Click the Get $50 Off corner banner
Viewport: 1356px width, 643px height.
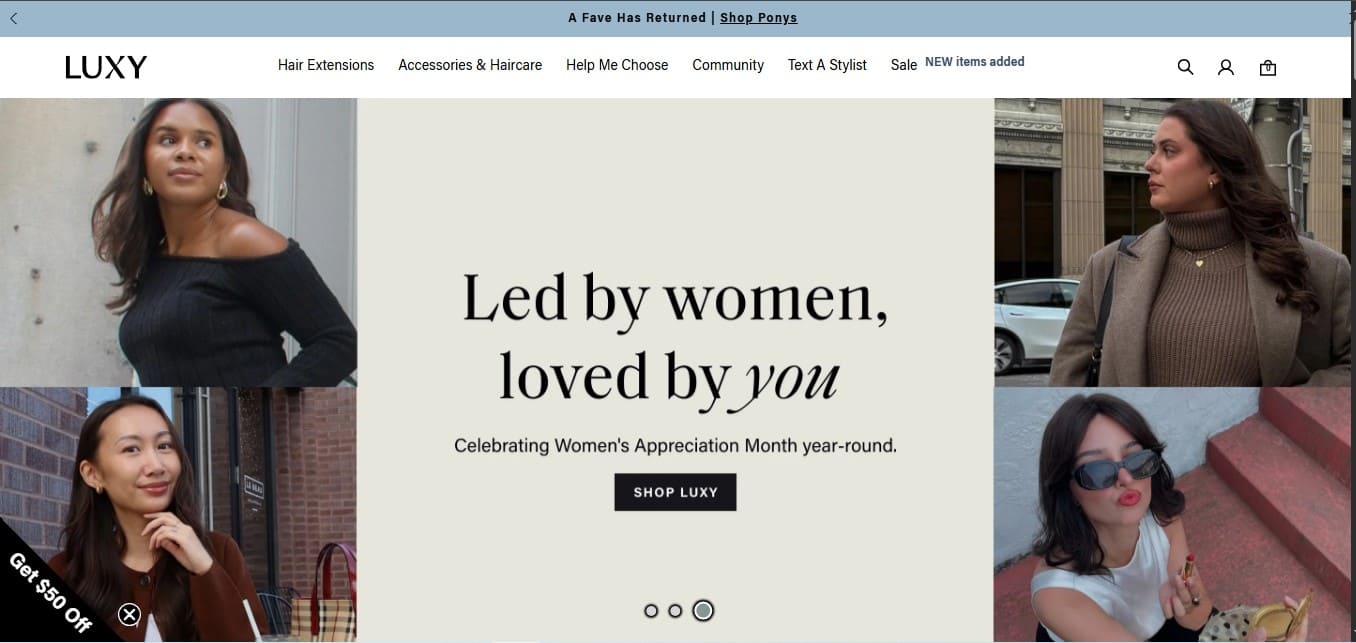pyautogui.click(x=50, y=590)
